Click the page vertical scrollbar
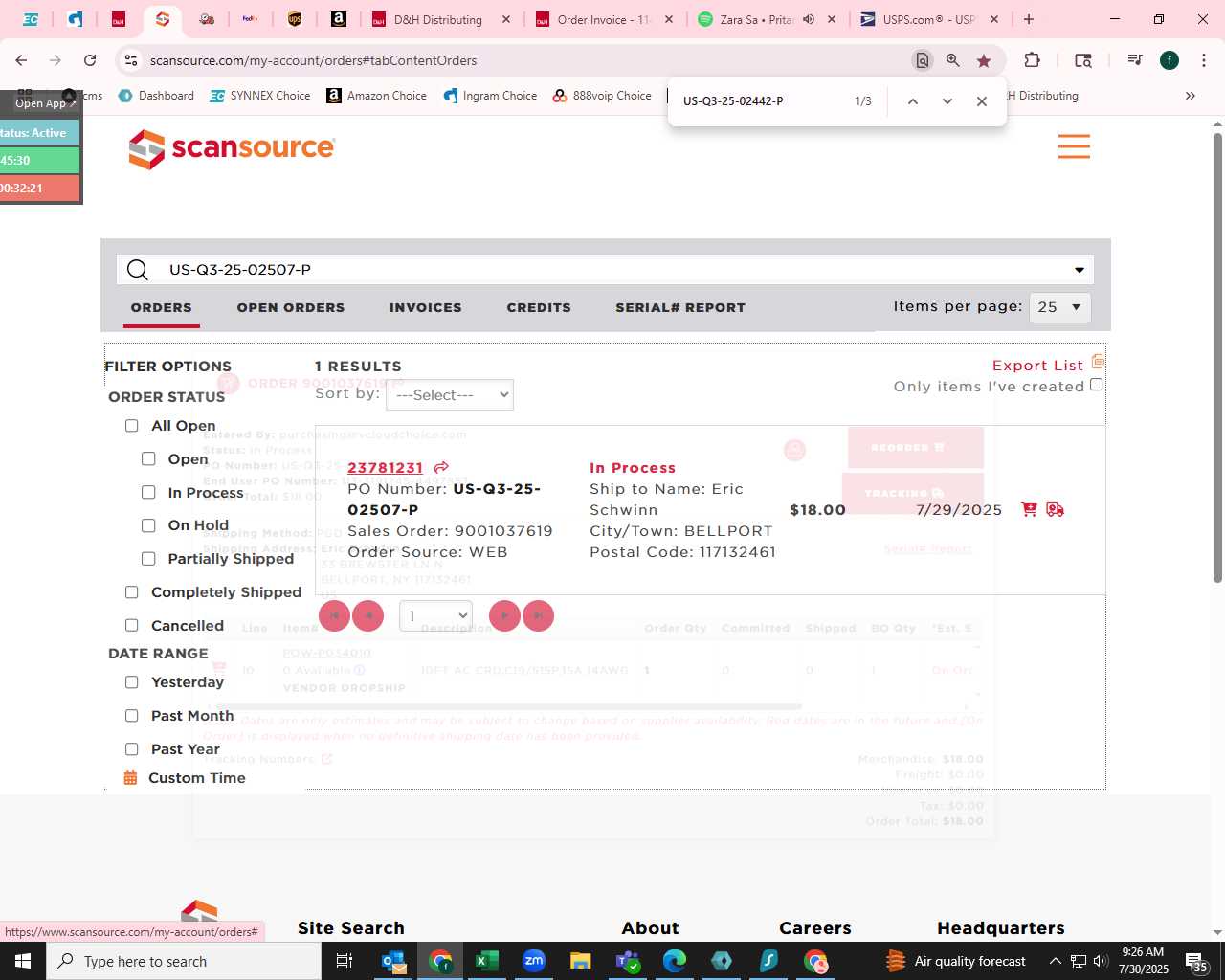Viewport: 1225px width, 980px height. point(1217,358)
